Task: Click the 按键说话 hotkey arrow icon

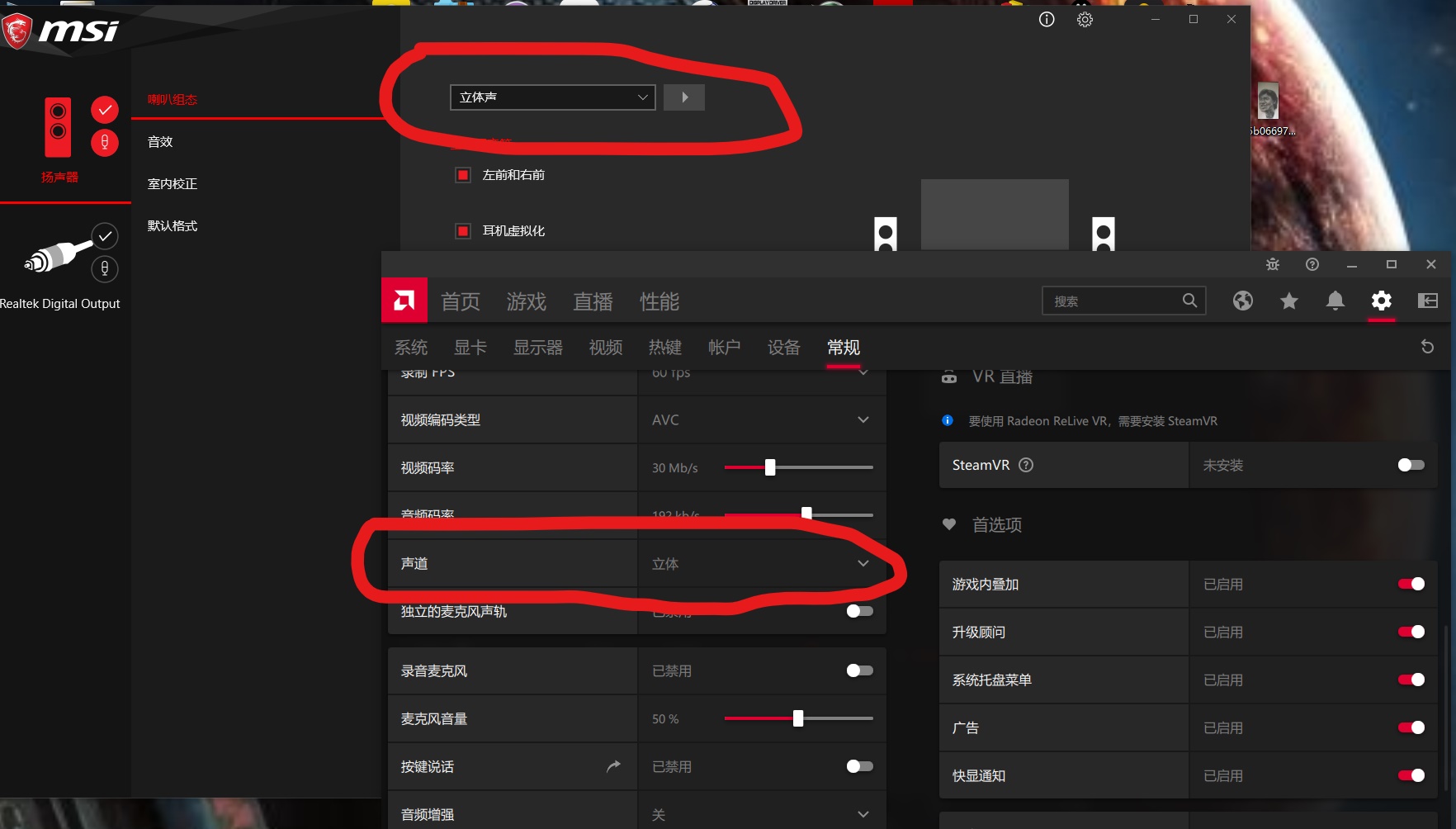Action: [x=613, y=766]
